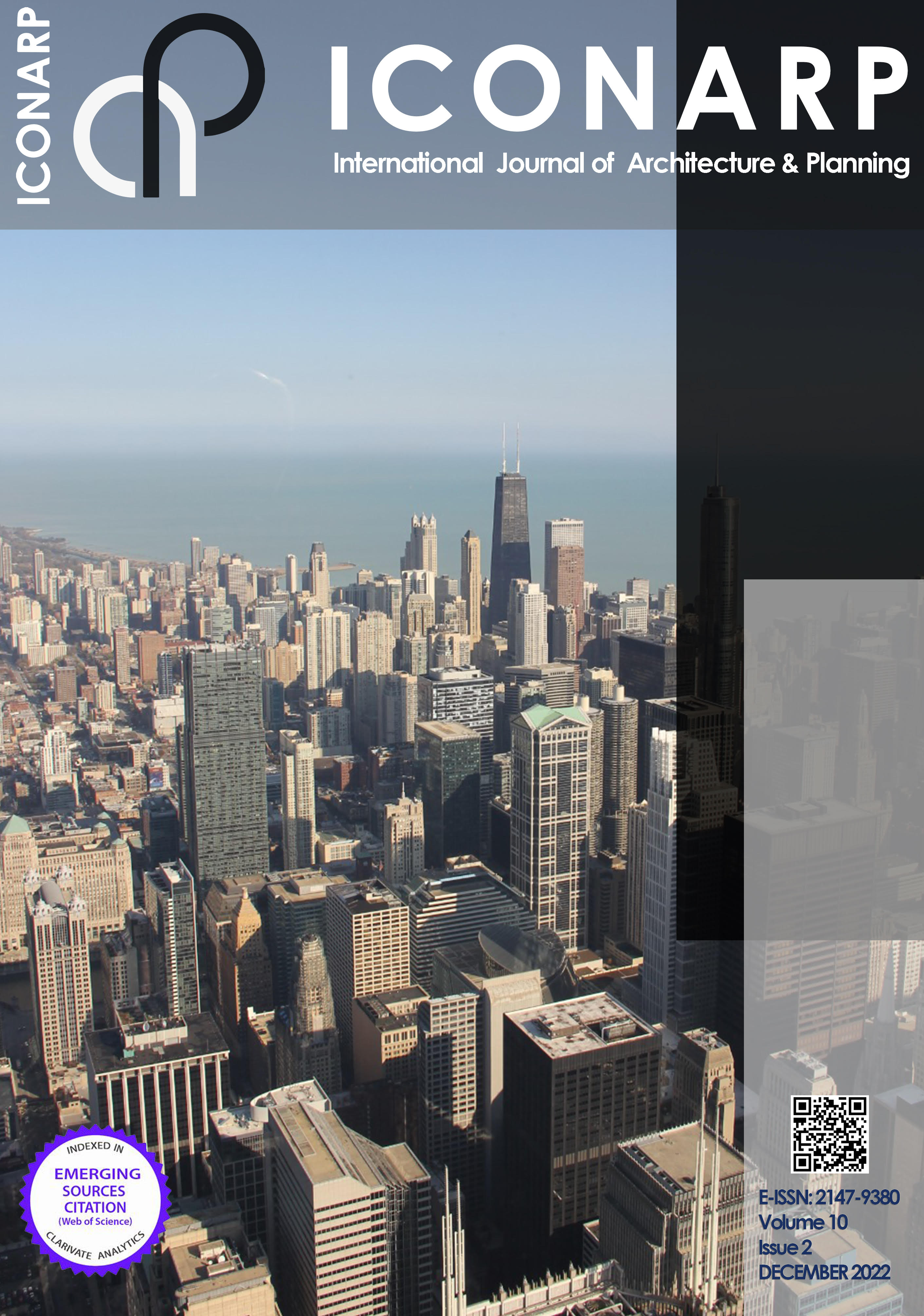Click the vertical ICONARP text on left edge
Screen dimensions: 924x1316
tap(33, 105)
